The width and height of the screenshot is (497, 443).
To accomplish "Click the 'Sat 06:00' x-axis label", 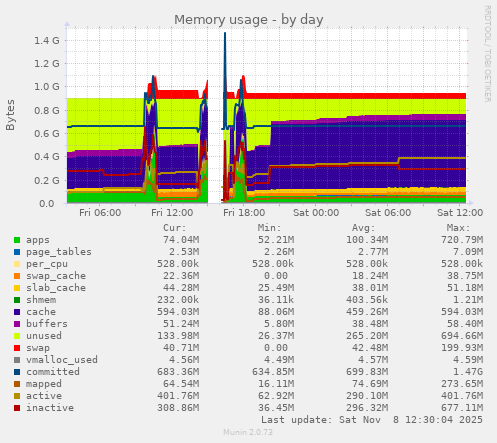I will coord(388,213).
